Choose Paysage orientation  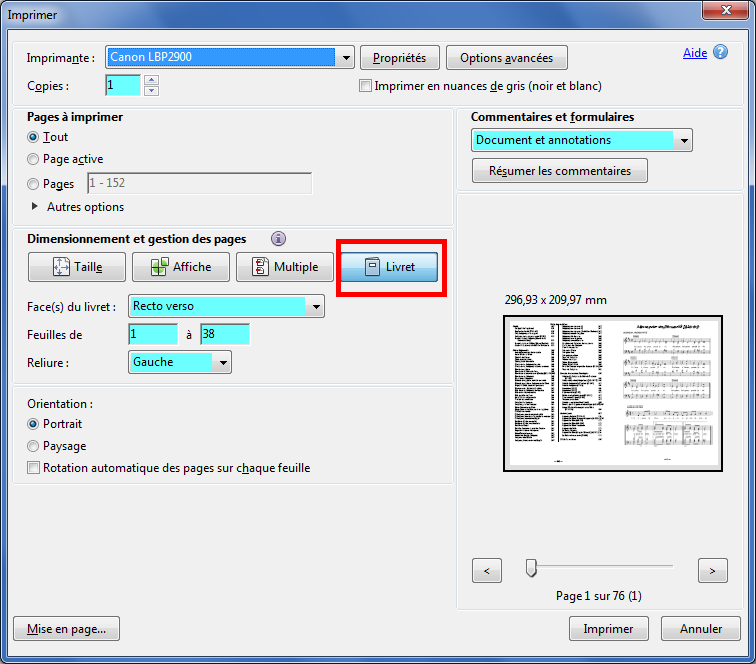34,446
